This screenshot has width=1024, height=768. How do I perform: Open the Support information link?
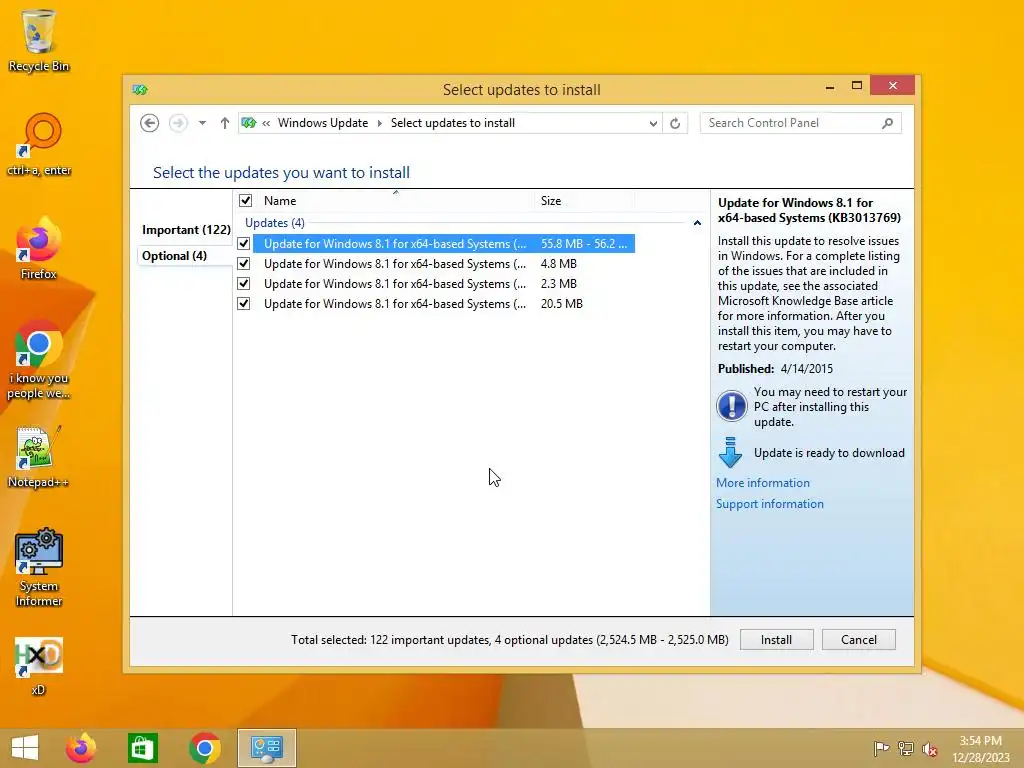(x=770, y=504)
